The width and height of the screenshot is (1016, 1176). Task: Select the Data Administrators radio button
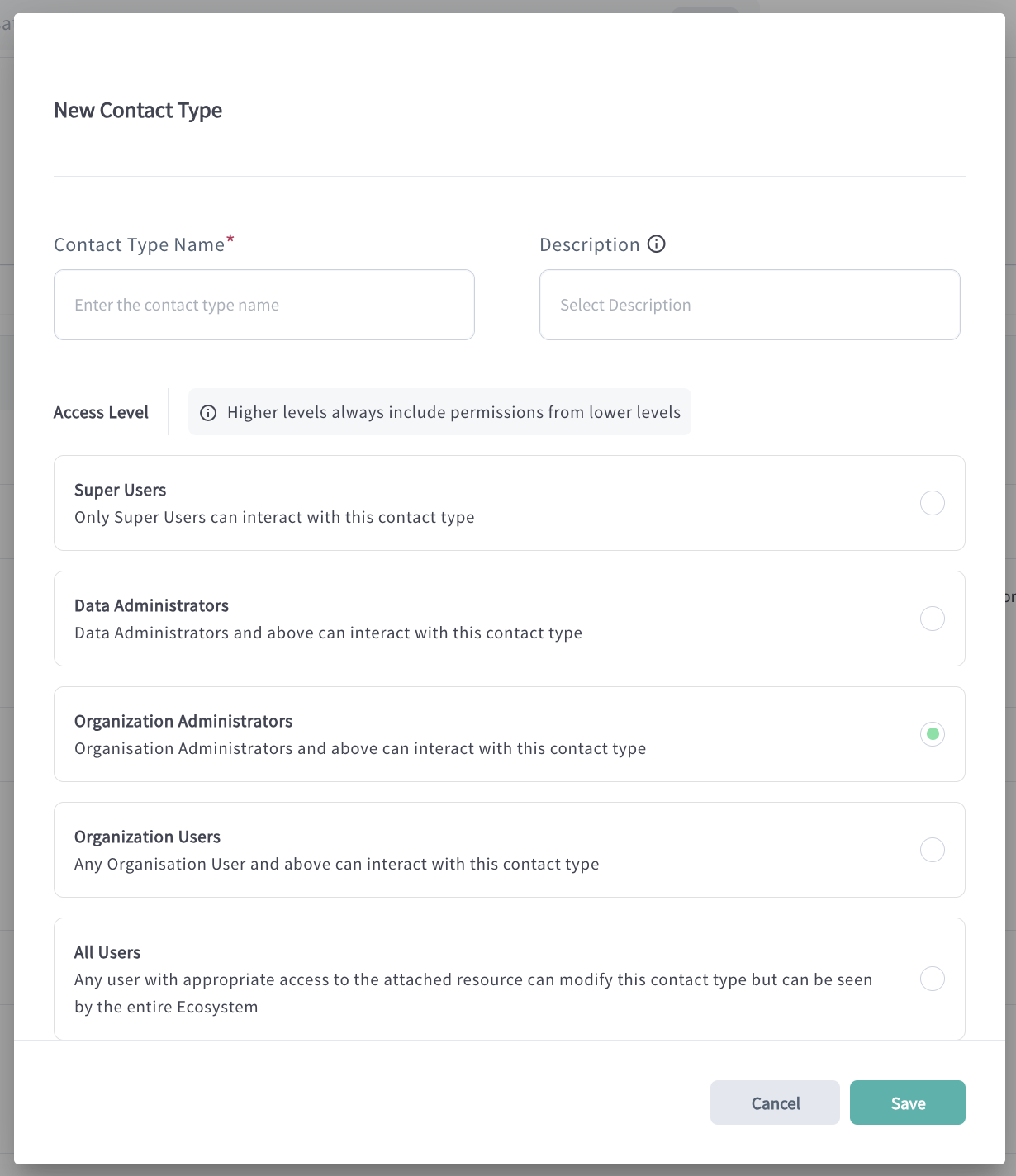tap(933, 619)
